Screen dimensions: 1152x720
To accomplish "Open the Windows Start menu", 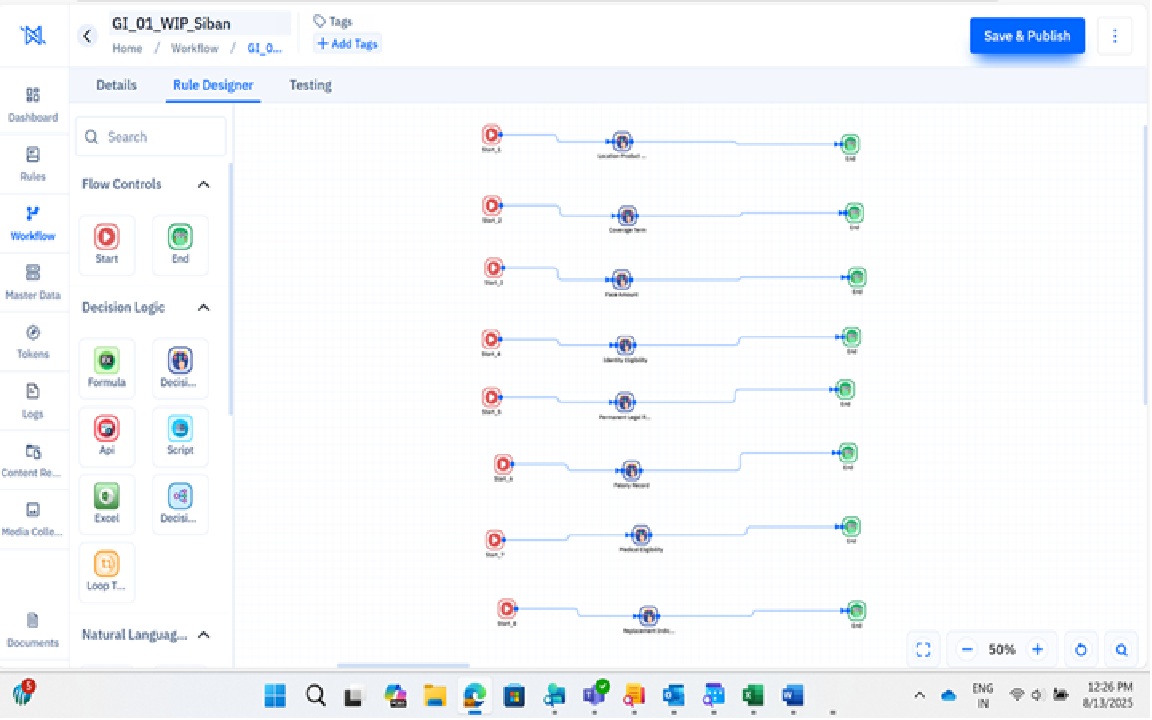I will coord(275,696).
